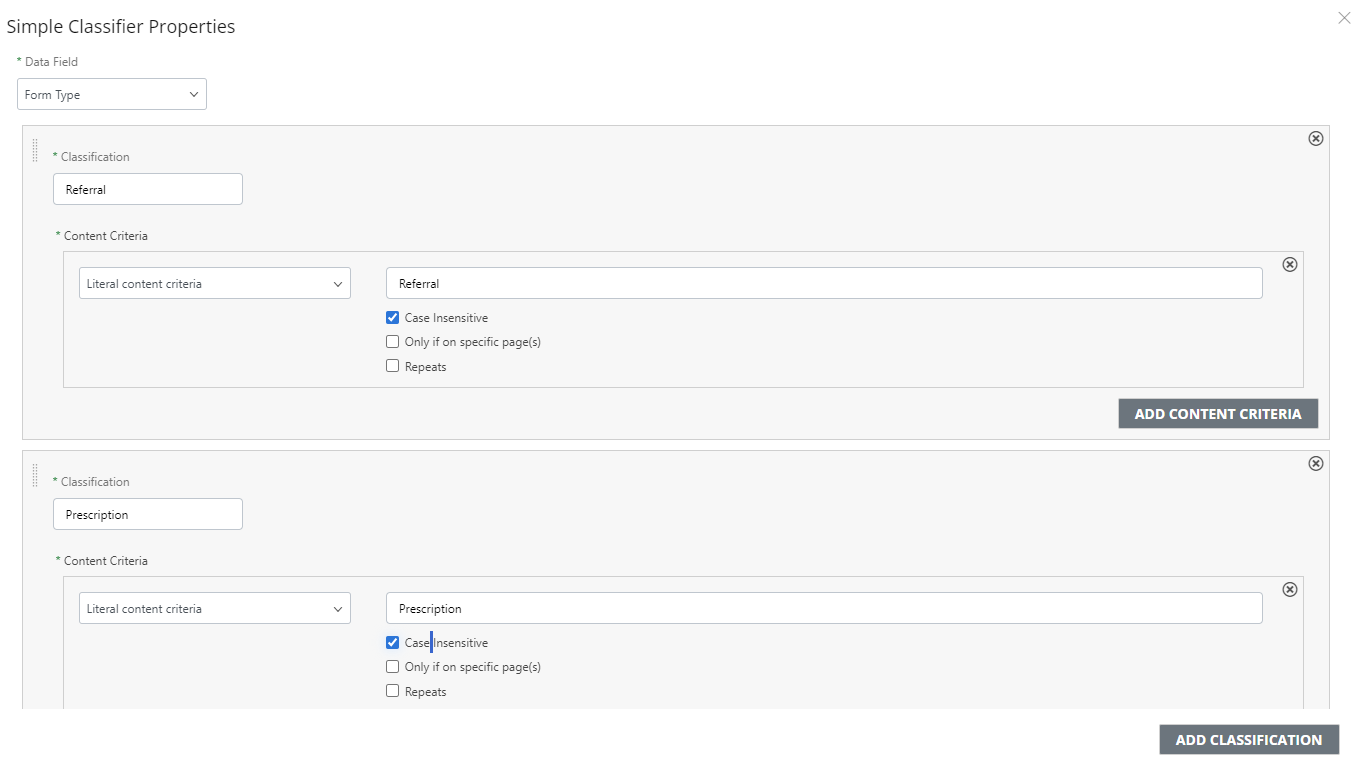The width and height of the screenshot is (1358, 776).
Task: Click the Prescription content criteria text field
Action: pos(824,609)
